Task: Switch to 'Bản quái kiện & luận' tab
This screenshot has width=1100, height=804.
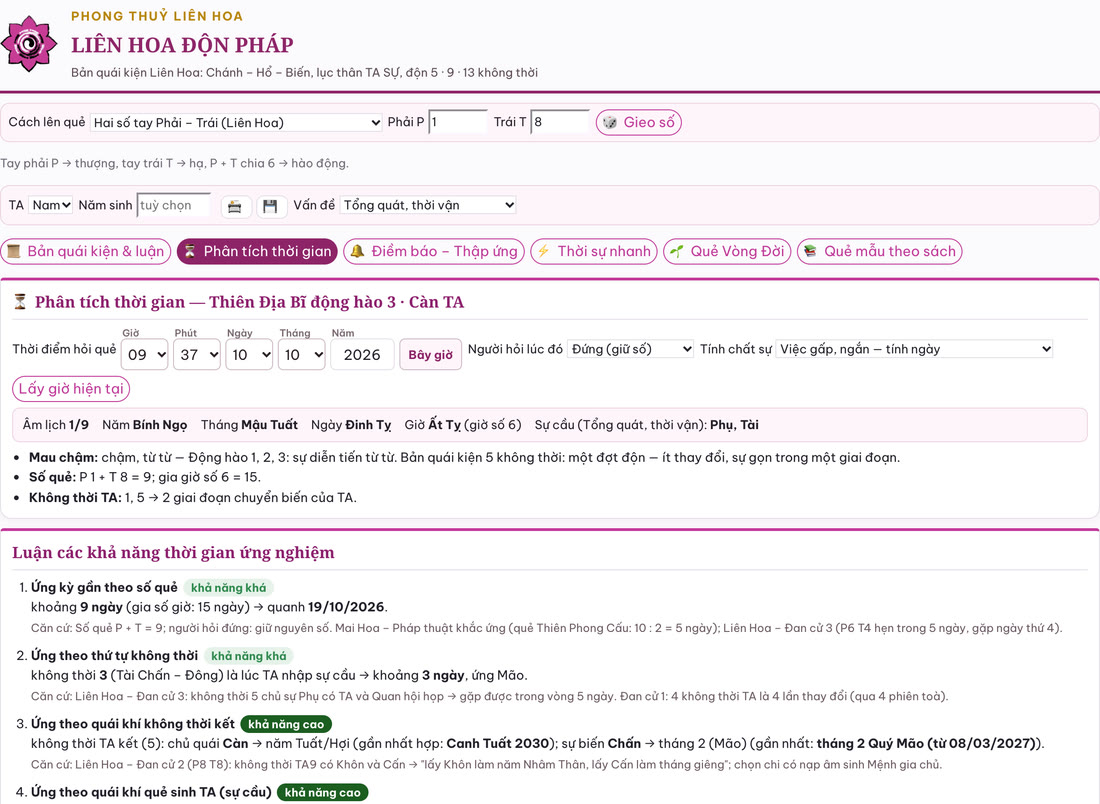Action: 86,251
